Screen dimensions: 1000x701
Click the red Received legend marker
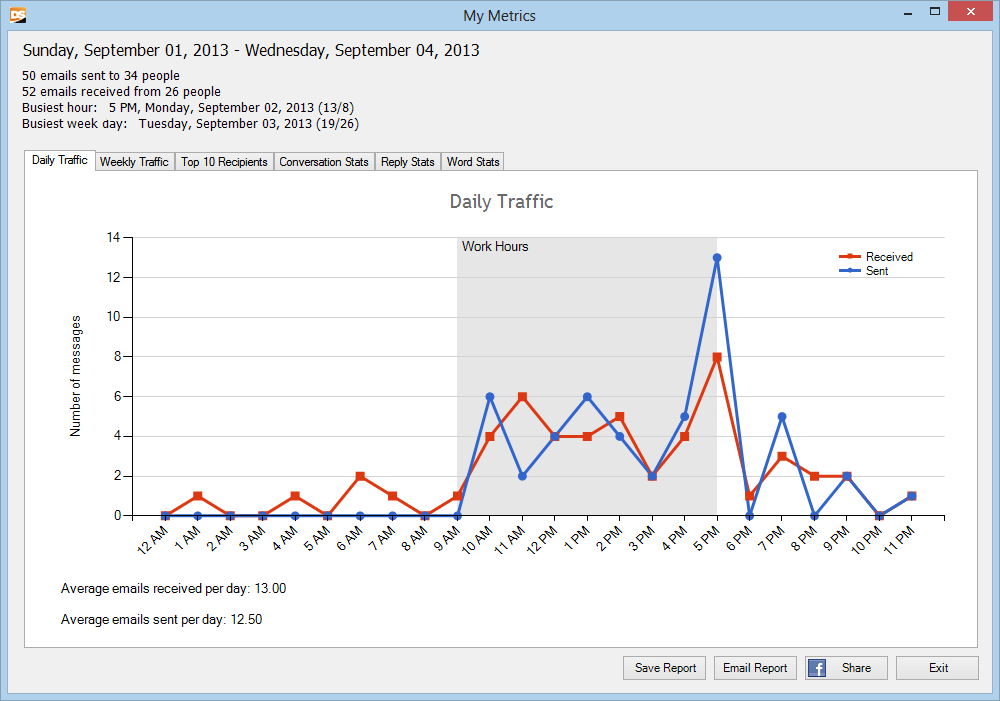[849, 257]
